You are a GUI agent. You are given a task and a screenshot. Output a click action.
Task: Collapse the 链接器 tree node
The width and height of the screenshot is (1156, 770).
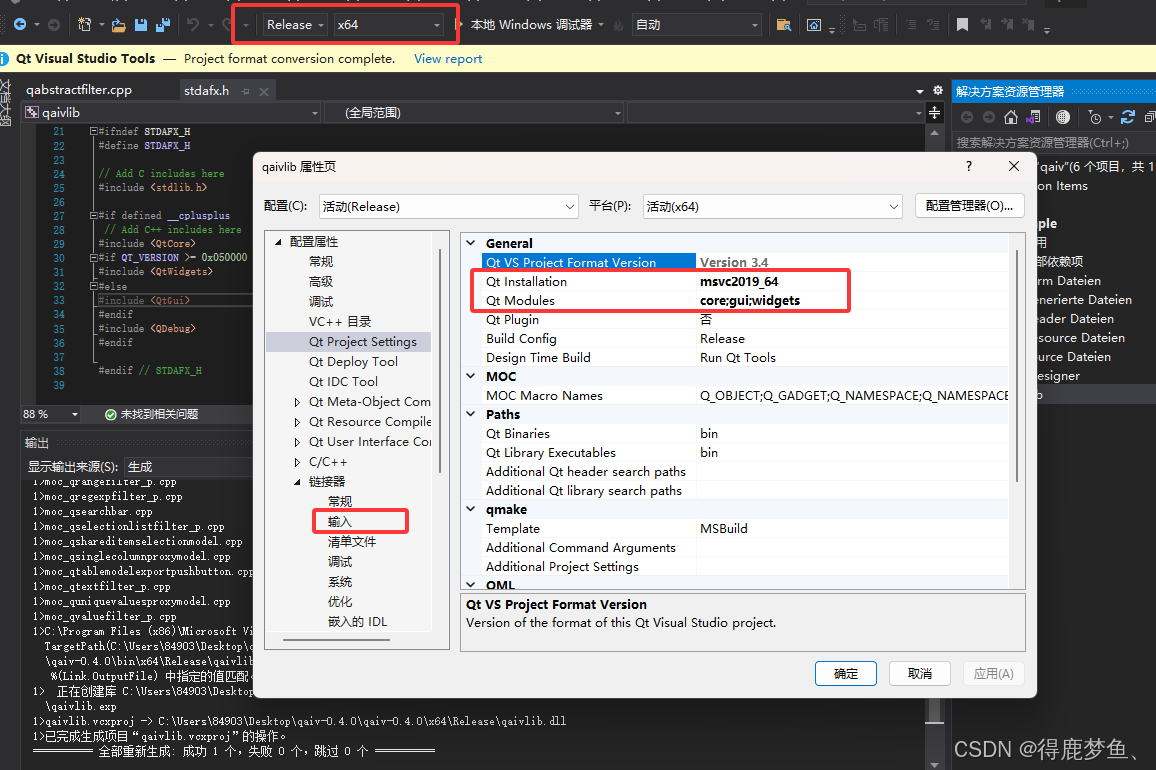pyautogui.click(x=297, y=482)
